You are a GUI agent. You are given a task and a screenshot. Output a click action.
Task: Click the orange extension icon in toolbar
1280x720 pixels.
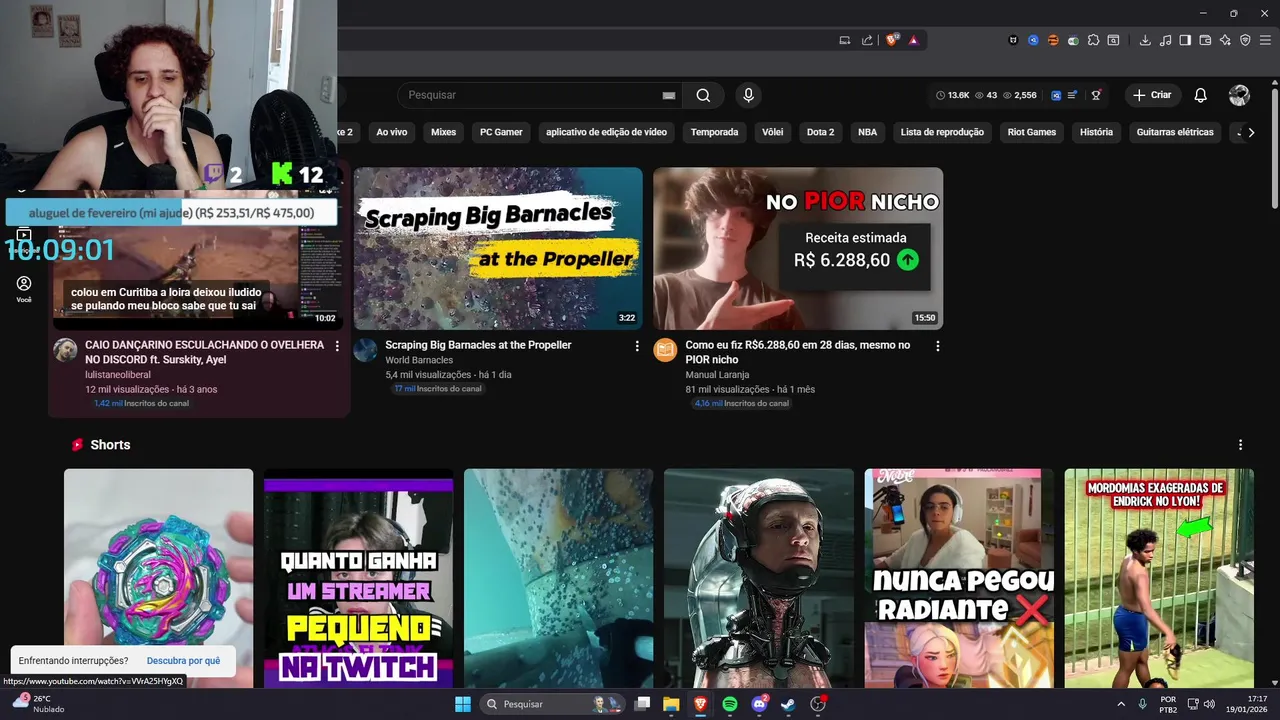pyautogui.click(x=1053, y=40)
